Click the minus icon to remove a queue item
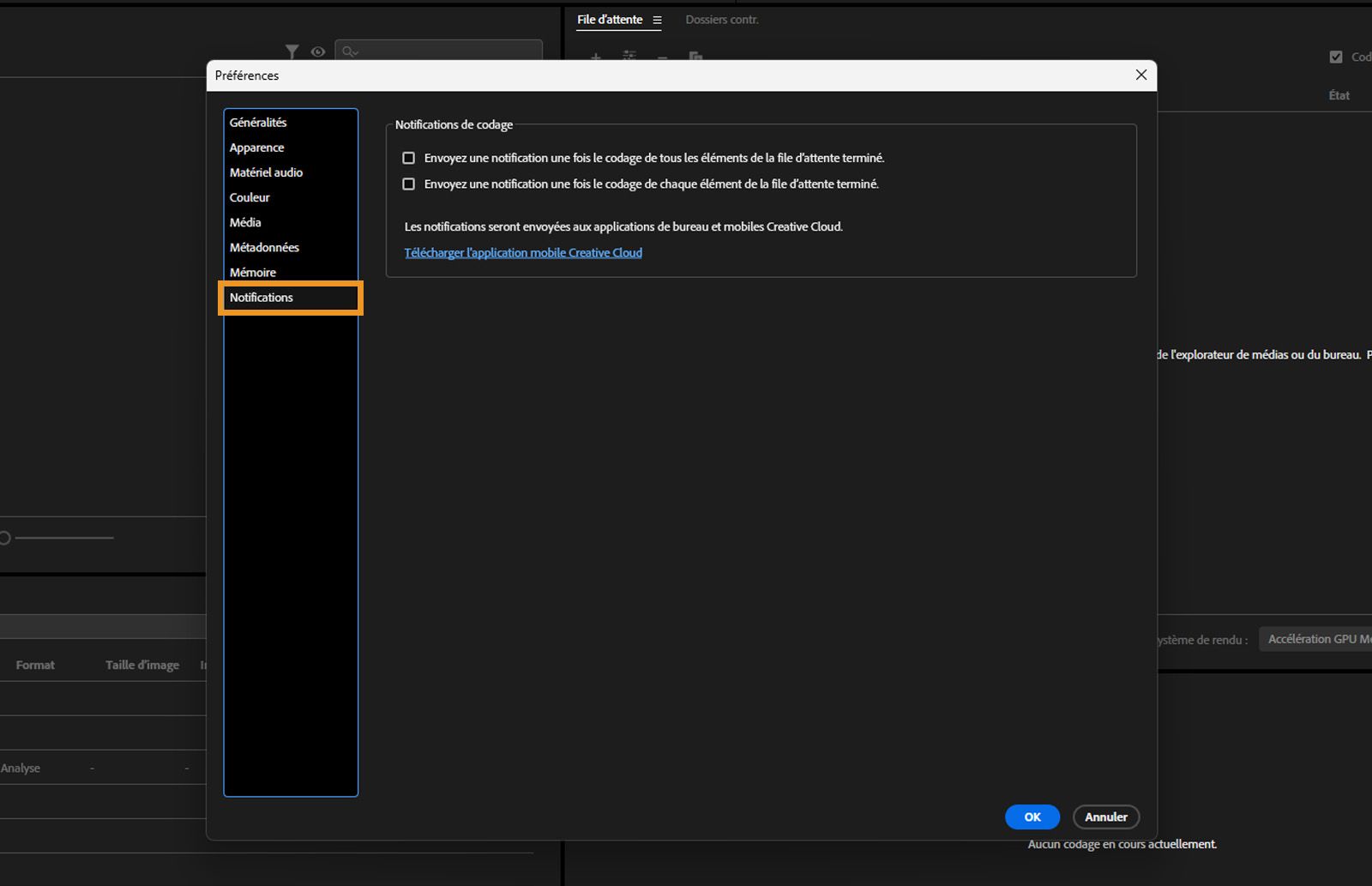Image resolution: width=1372 pixels, height=886 pixels. pyautogui.click(x=661, y=58)
